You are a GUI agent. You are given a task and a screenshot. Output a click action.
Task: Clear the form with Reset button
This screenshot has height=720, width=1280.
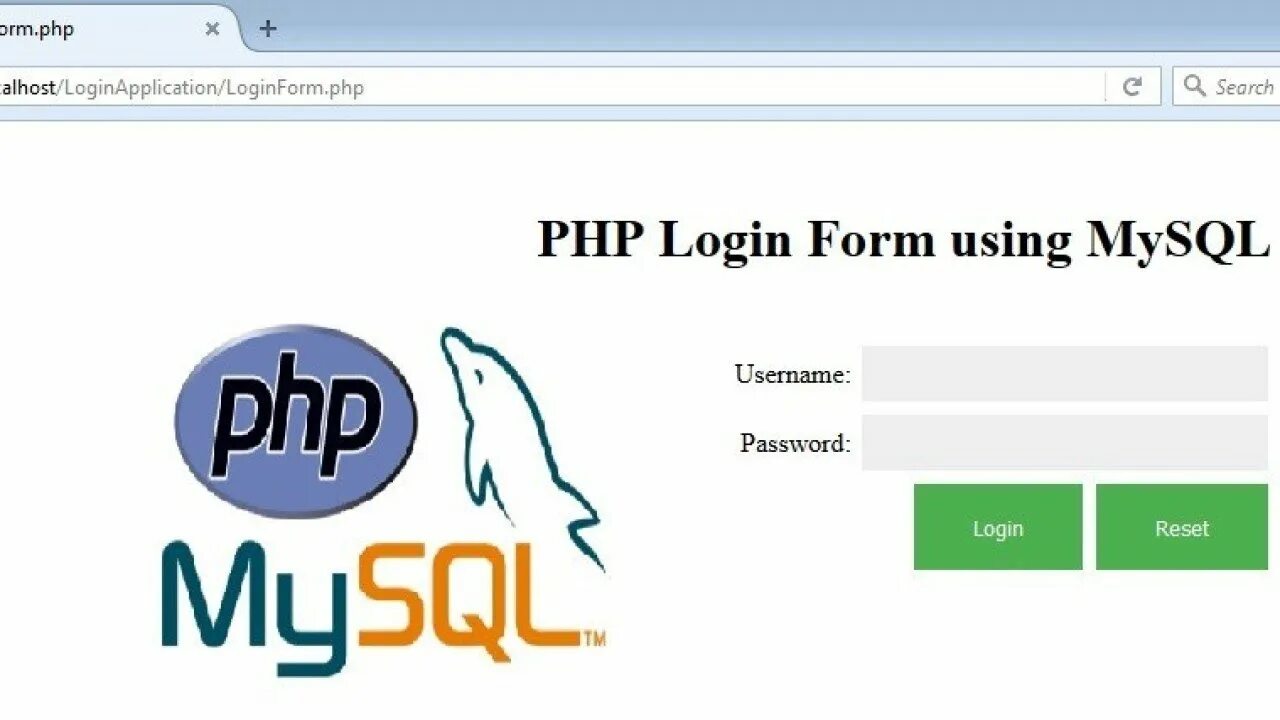pyautogui.click(x=1182, y=527)
